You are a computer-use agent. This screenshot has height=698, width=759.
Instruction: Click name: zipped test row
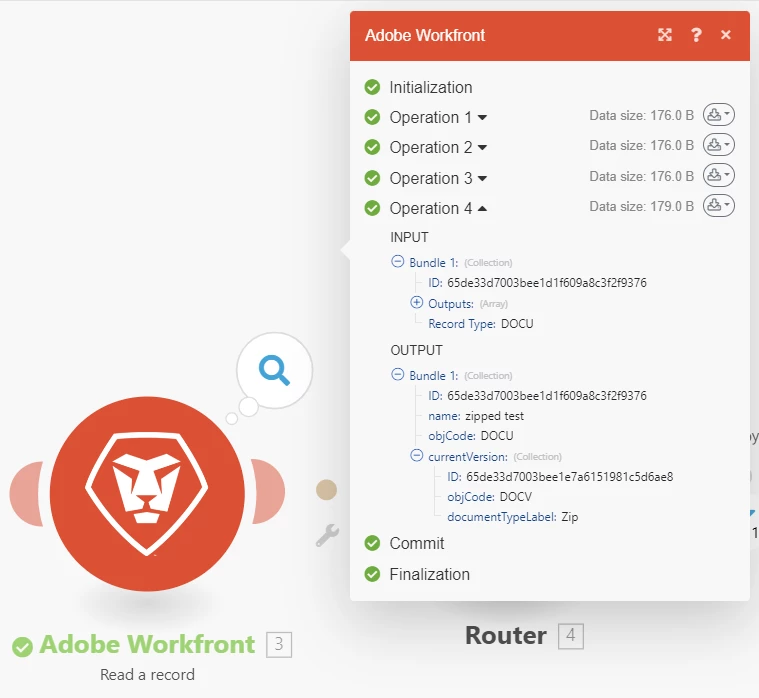tap(476, 416)
